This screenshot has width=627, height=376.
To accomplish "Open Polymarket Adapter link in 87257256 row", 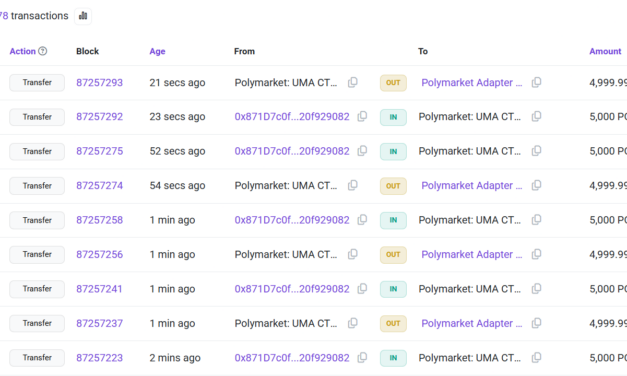I will [471, 254].
